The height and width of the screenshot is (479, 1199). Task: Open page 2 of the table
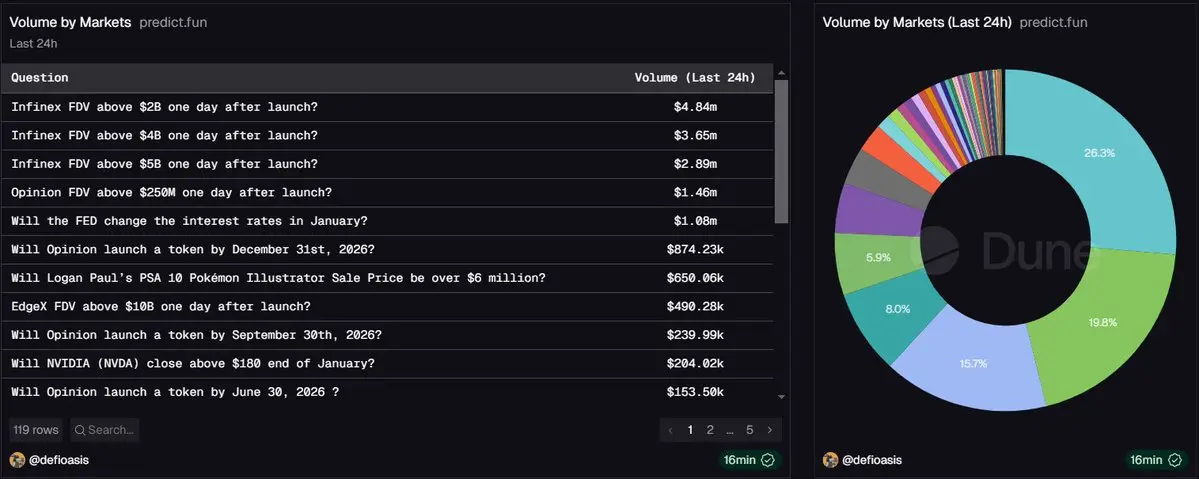[x=710, y=430]
